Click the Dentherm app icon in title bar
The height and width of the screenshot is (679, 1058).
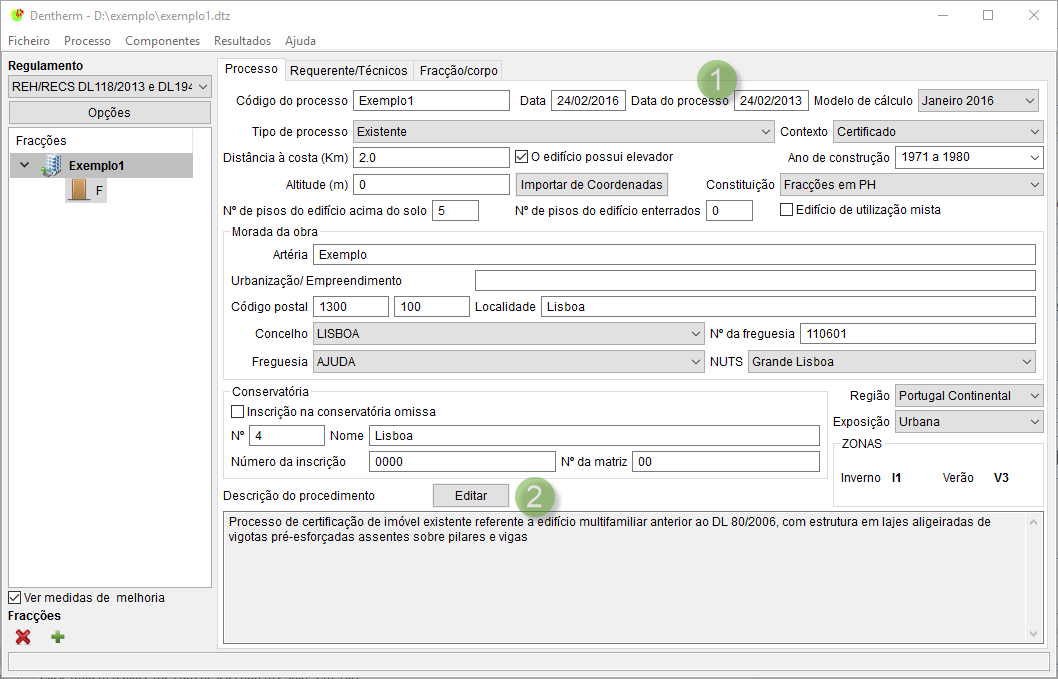pyautogui.click(x=16, y=15)
